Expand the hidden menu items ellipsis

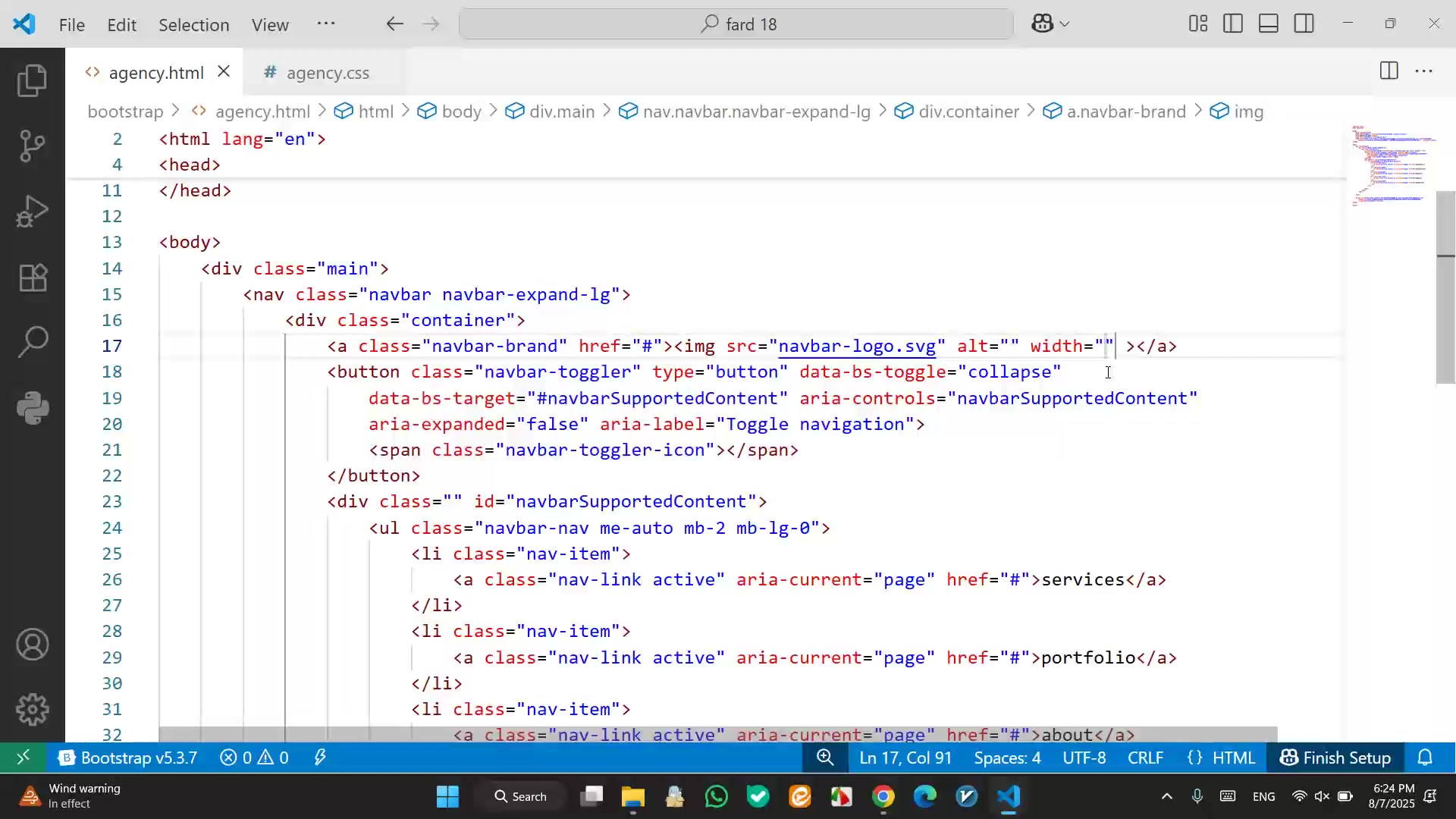[x=326, y=24]
